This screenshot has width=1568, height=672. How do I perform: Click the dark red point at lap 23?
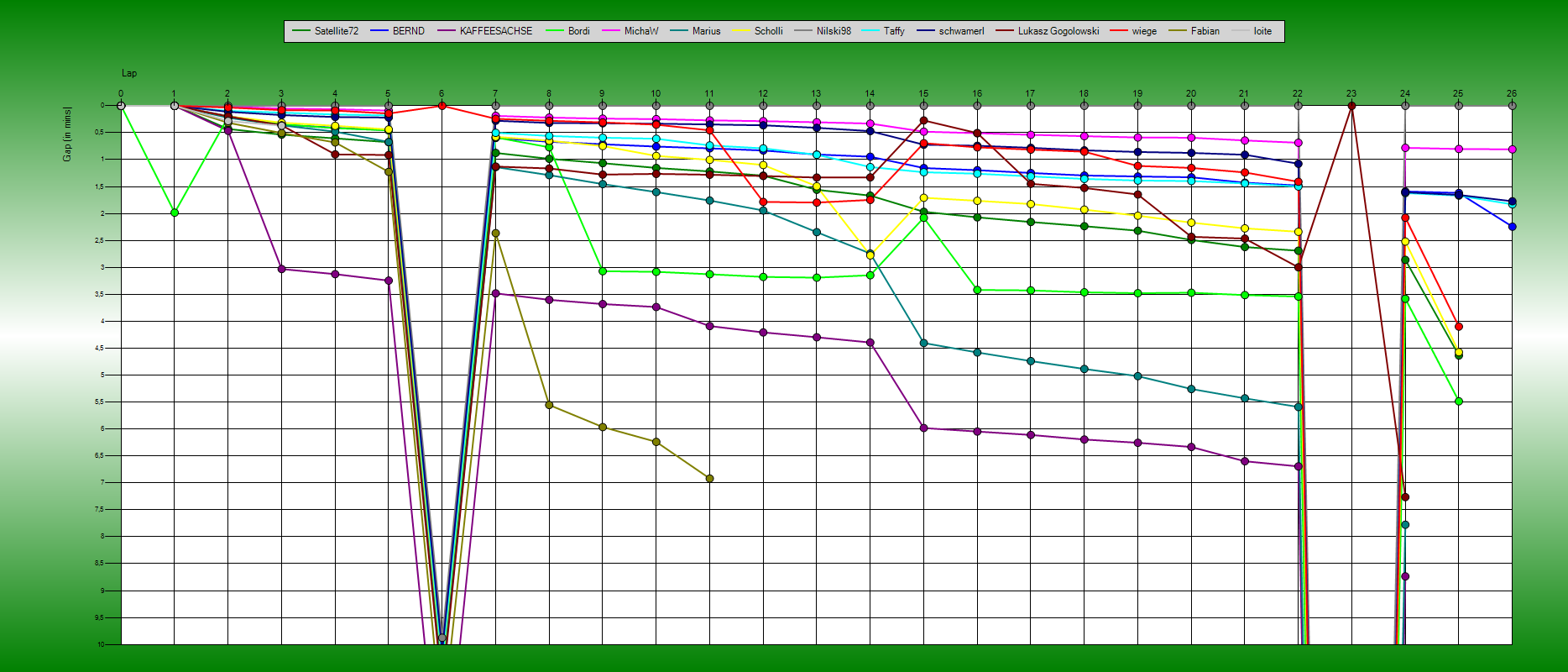(1351, 106)
